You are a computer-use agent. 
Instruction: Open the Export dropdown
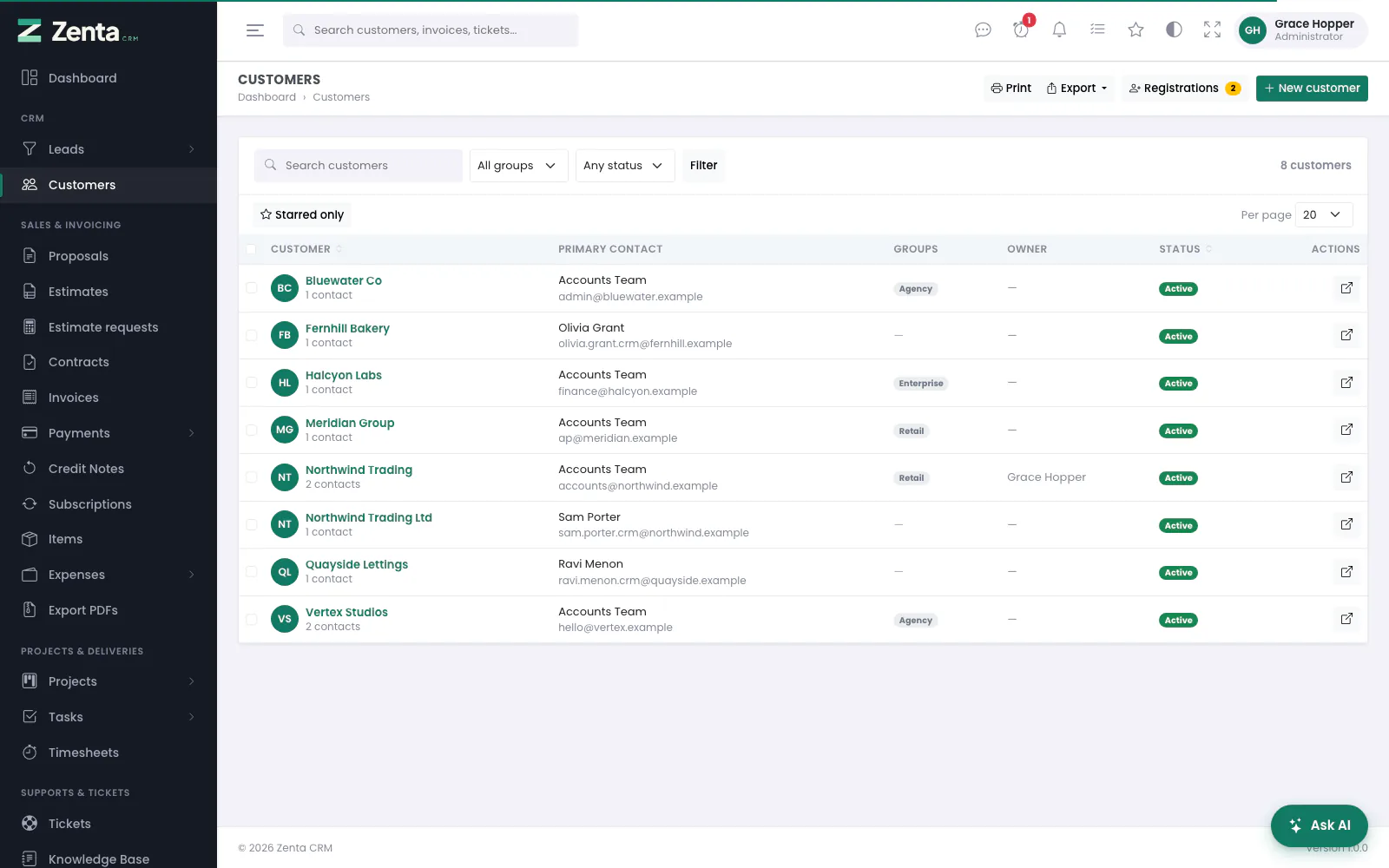pos(1076,89)
